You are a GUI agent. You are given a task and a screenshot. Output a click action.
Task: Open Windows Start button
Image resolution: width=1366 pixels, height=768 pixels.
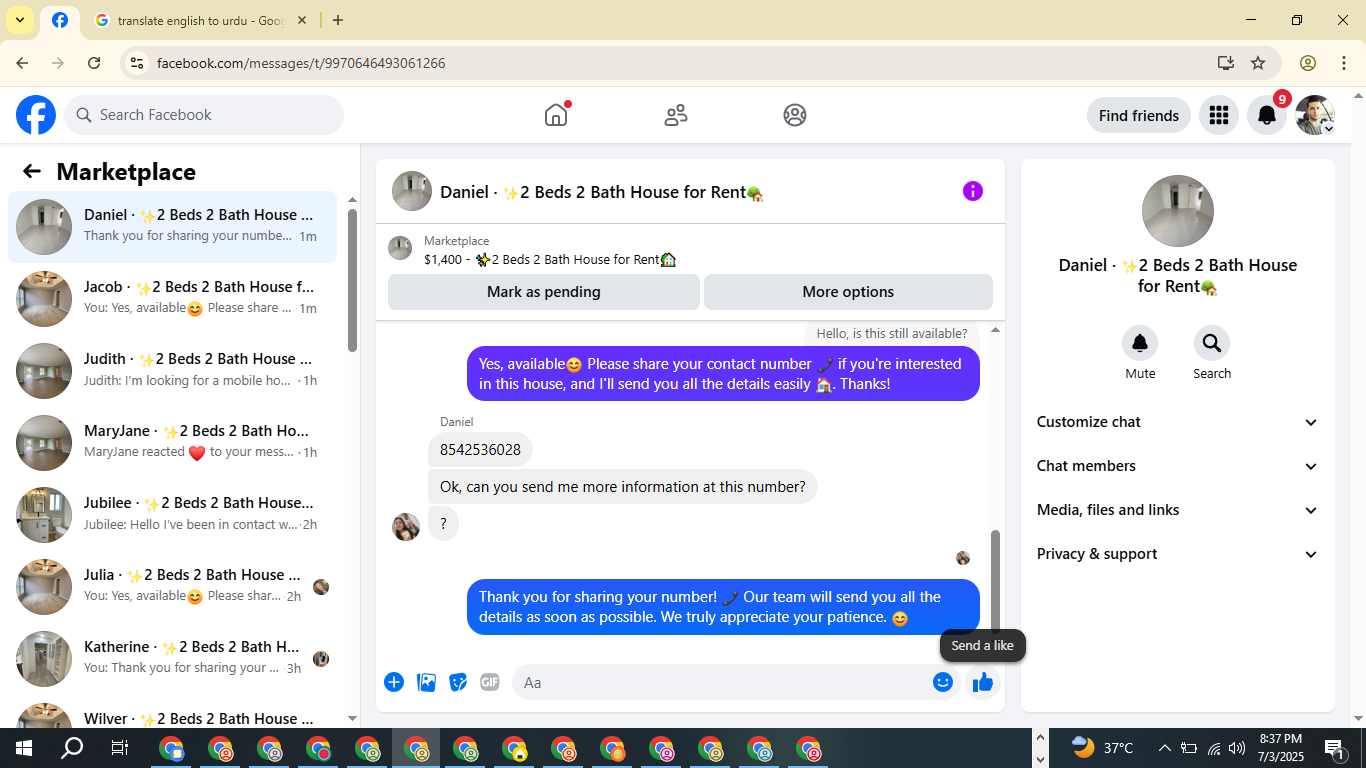pos(23,748)
